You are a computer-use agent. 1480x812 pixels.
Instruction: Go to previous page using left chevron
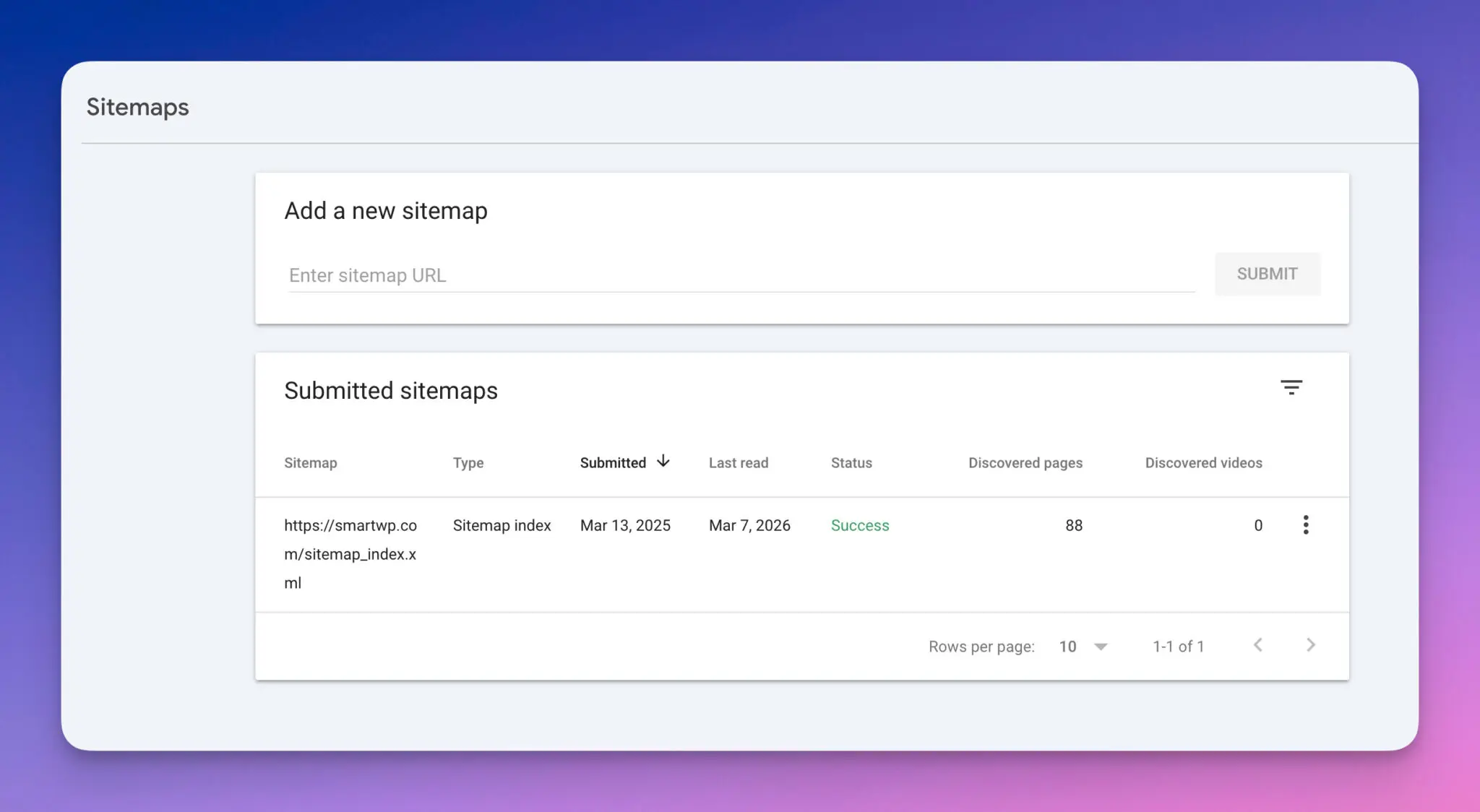(1258, 645)
